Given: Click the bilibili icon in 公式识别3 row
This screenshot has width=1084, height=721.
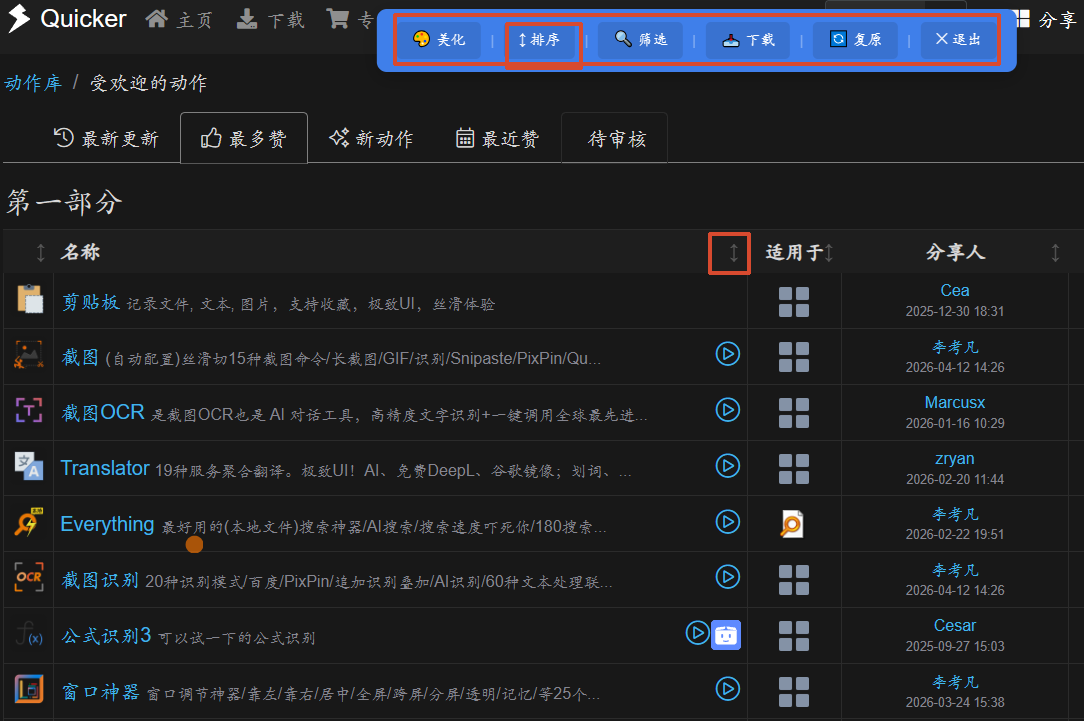Looking at the screenshot, I should coord(726,635).
